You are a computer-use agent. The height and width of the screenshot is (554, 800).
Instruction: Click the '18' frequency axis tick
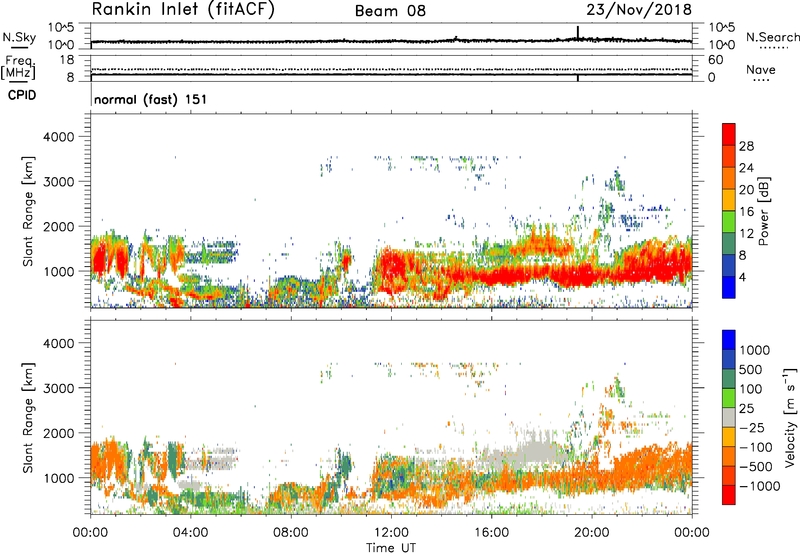(67, 60)
